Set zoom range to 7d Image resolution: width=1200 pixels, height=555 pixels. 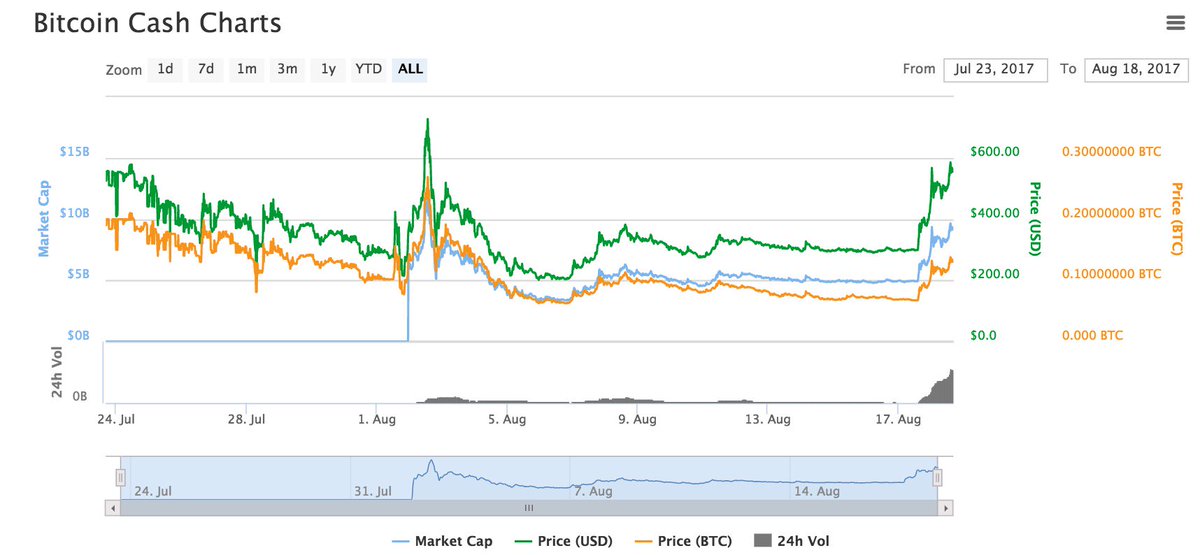click(206, 69)
